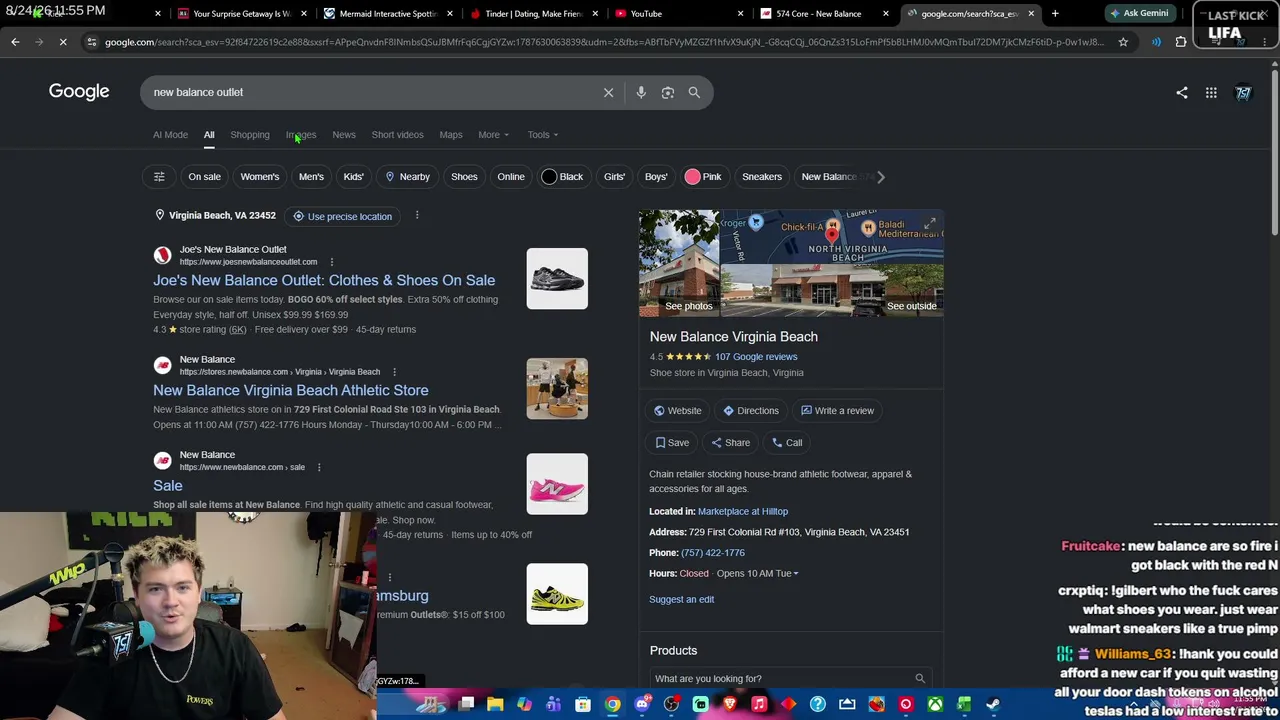The width and height of the screenshot is (1280, 720).
Task: Start a voice search with the microphone
Action: [x=641, y=92]
